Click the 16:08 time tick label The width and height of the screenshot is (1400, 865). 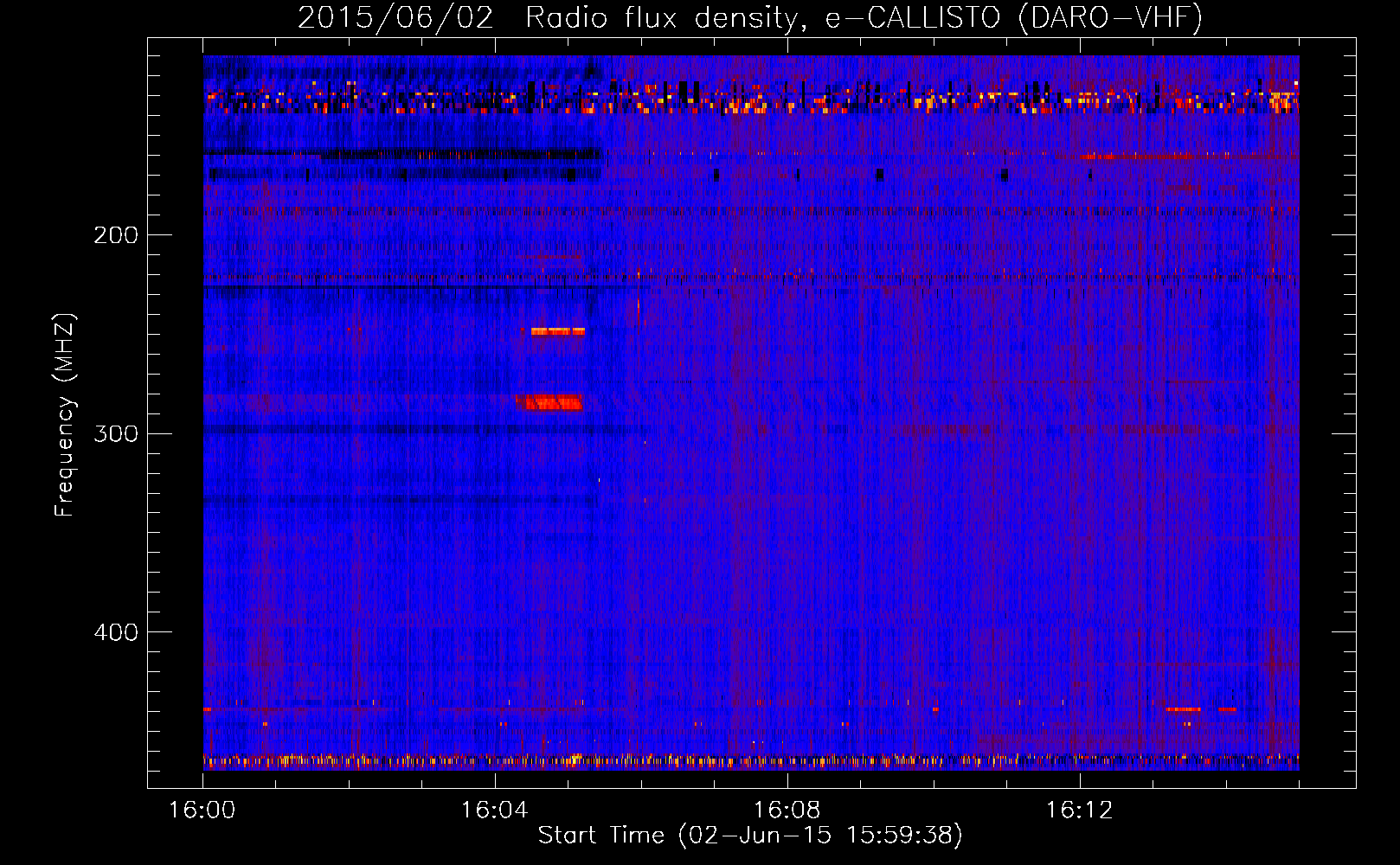pos(787,810)
